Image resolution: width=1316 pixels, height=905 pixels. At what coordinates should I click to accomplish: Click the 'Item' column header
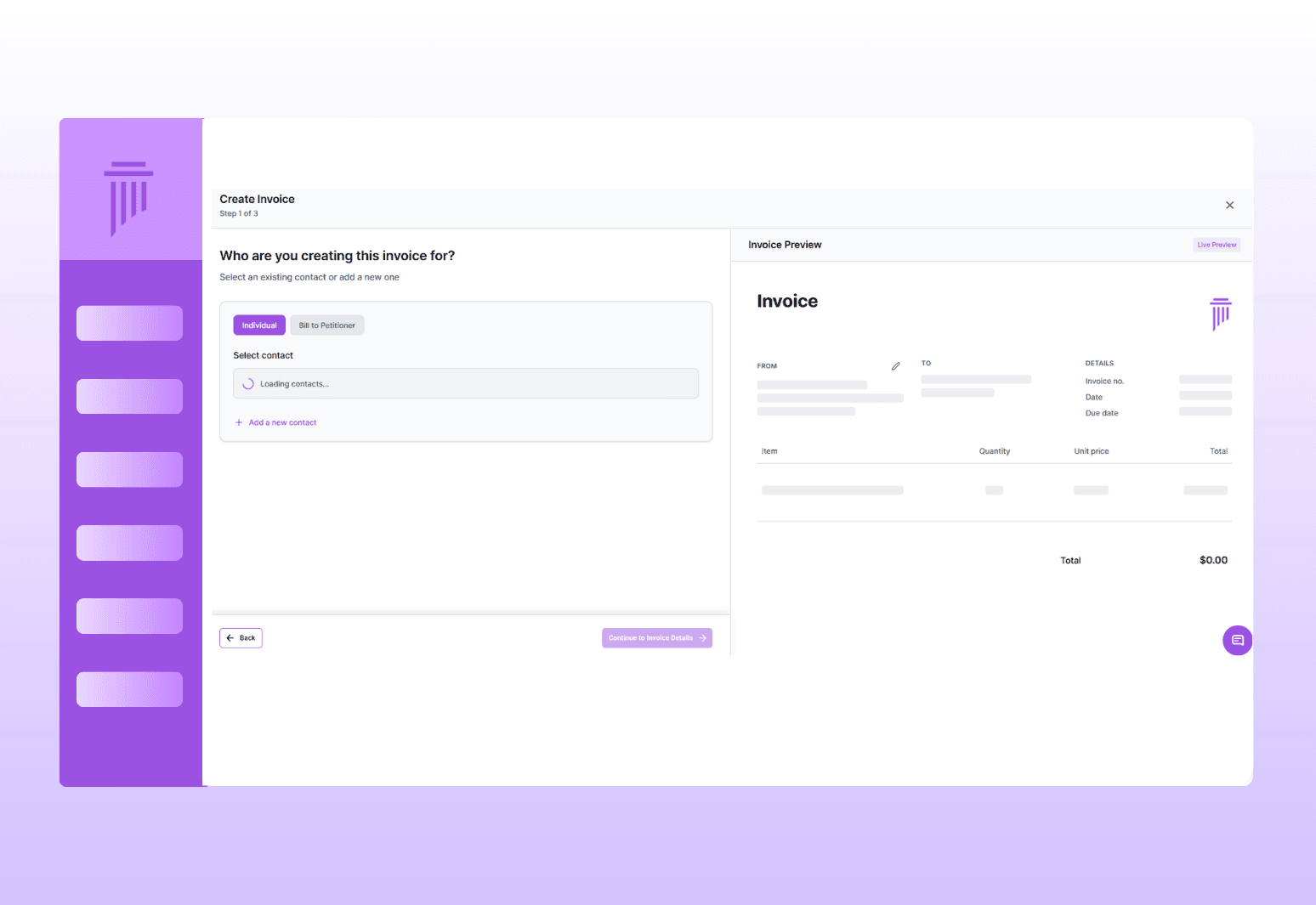[x=769, y=451]
